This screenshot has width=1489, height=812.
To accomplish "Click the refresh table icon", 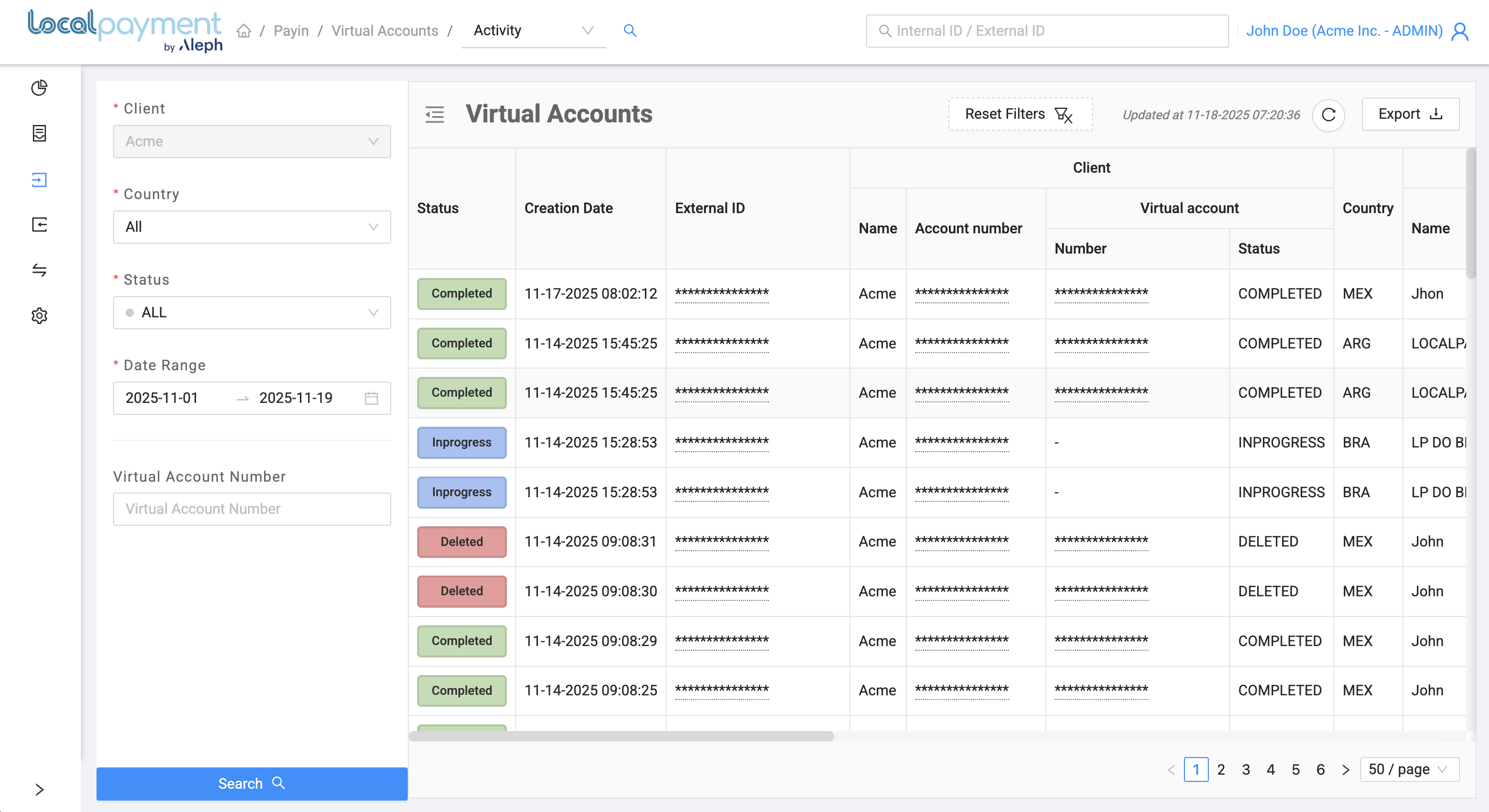I will coord(1328,115).
